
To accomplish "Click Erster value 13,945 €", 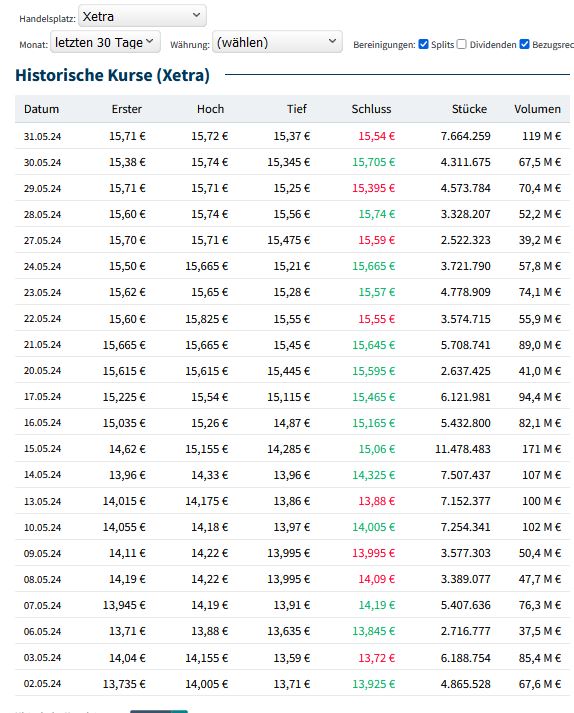I will (124, 605).
